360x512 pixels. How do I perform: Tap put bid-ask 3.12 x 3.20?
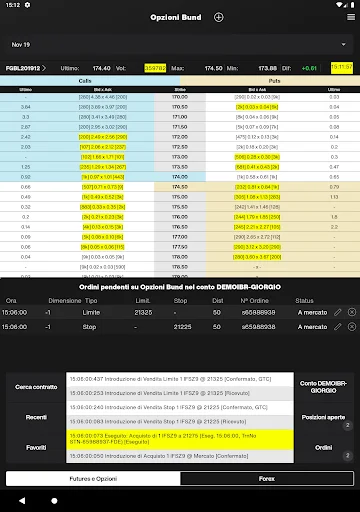coord(257,247)
